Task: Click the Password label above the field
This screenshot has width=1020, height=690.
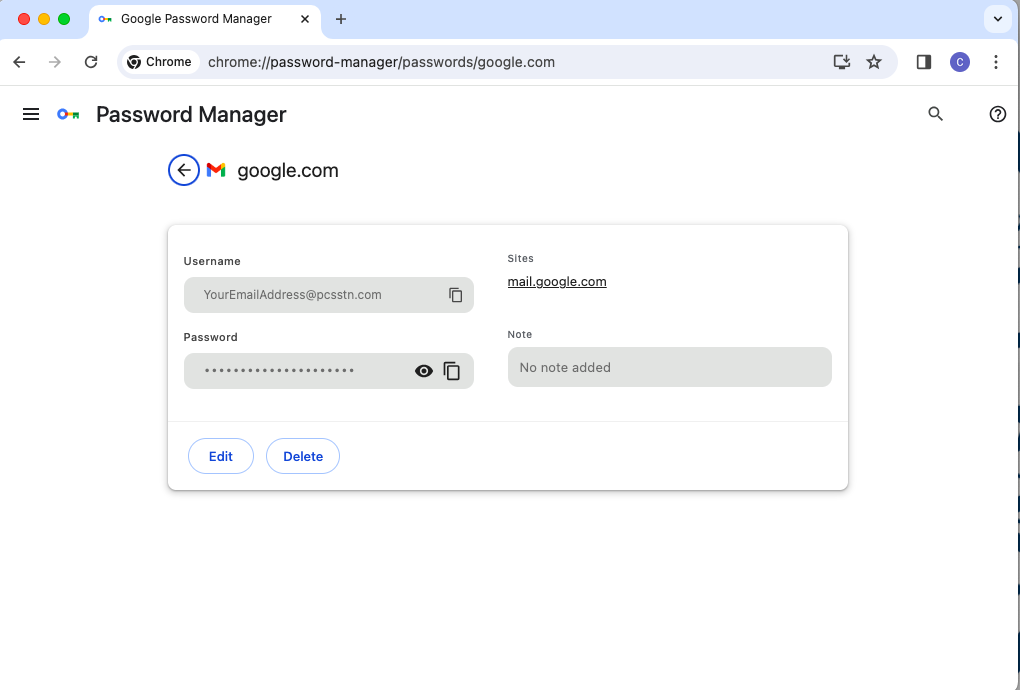Action: 211,337
